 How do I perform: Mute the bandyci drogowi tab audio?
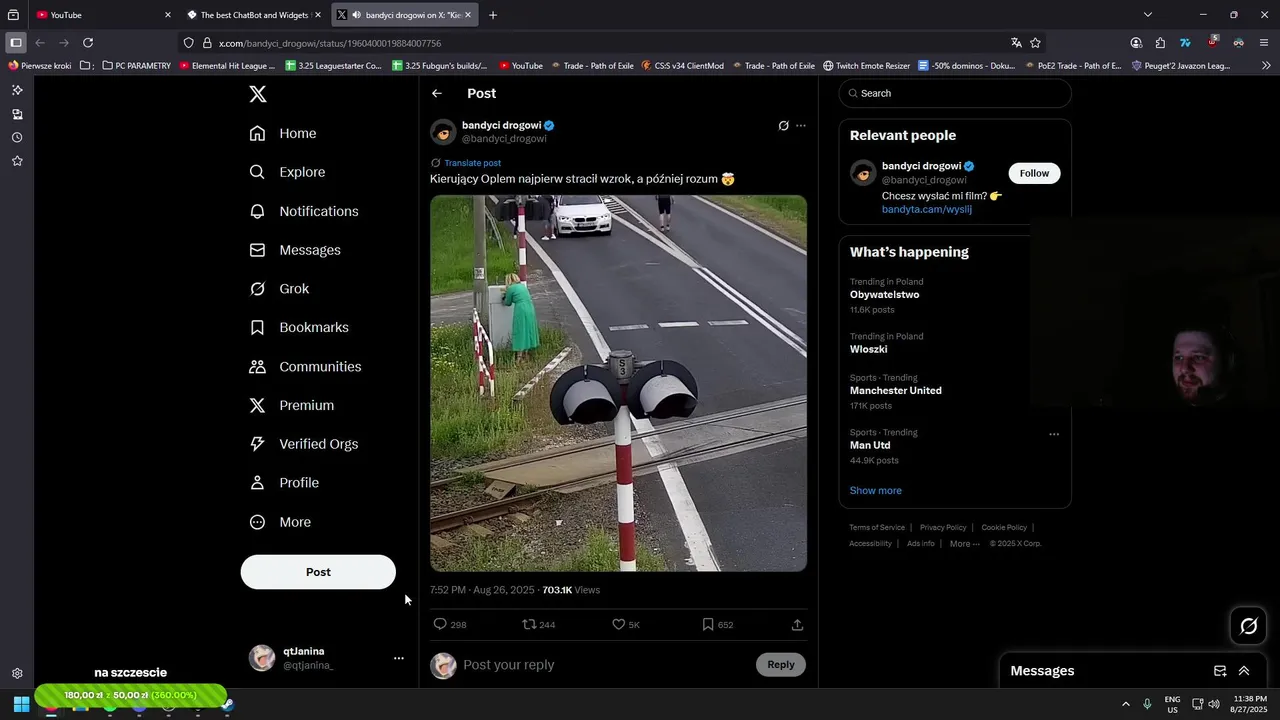[357, 15]
